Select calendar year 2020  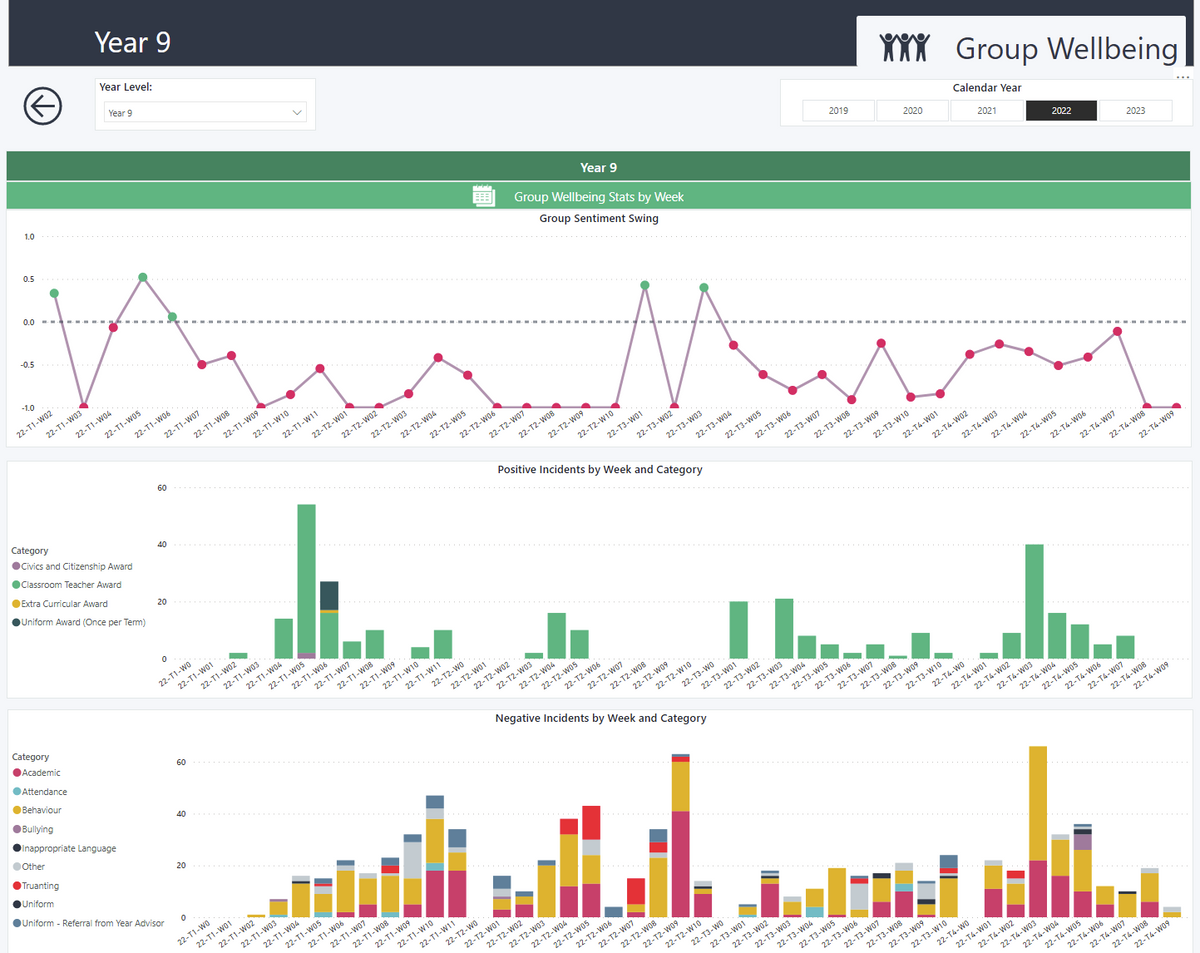912,111
